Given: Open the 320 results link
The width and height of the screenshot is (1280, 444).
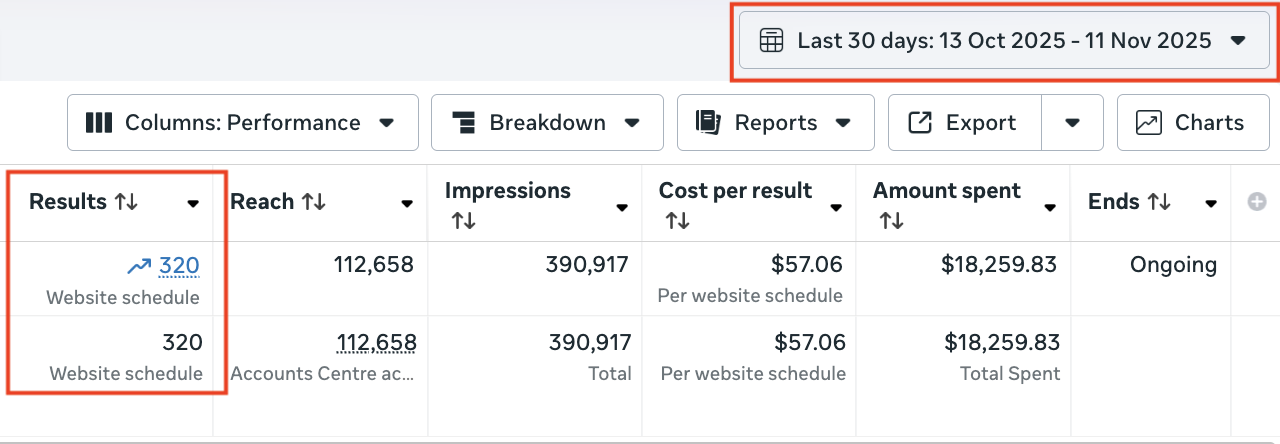Looking at the screenshot, I should 180,266.
